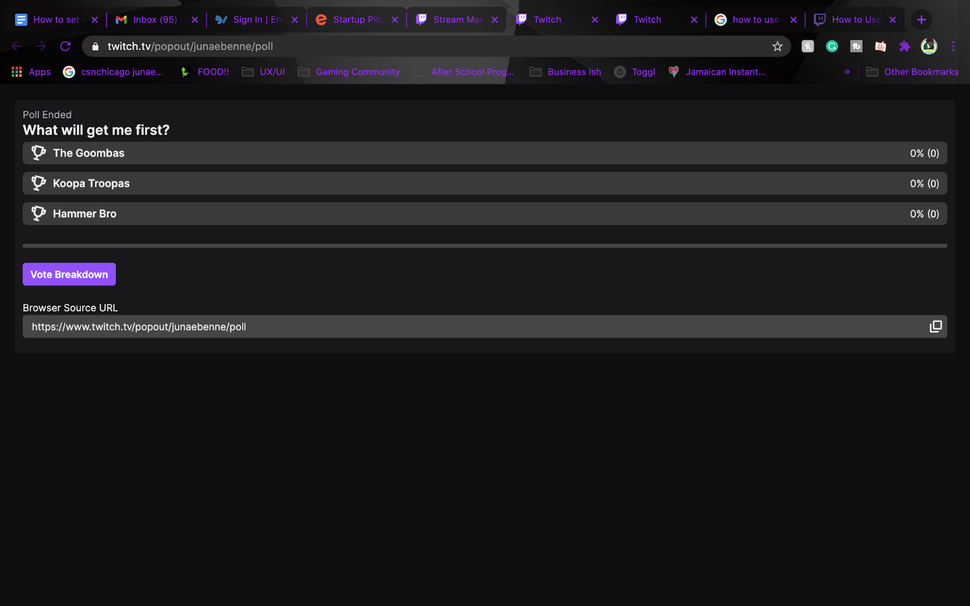This screenshot has height=606, width=970.
Task: Switch to the Inbox (95) tab
Action: (150, 18)
